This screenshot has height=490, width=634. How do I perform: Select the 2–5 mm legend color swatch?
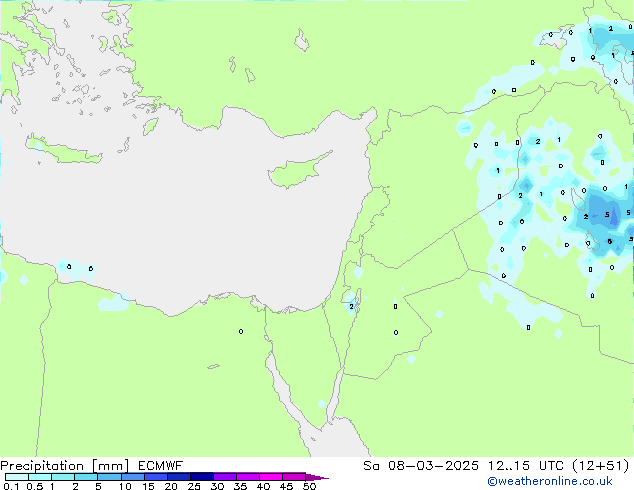coord(86,477)
